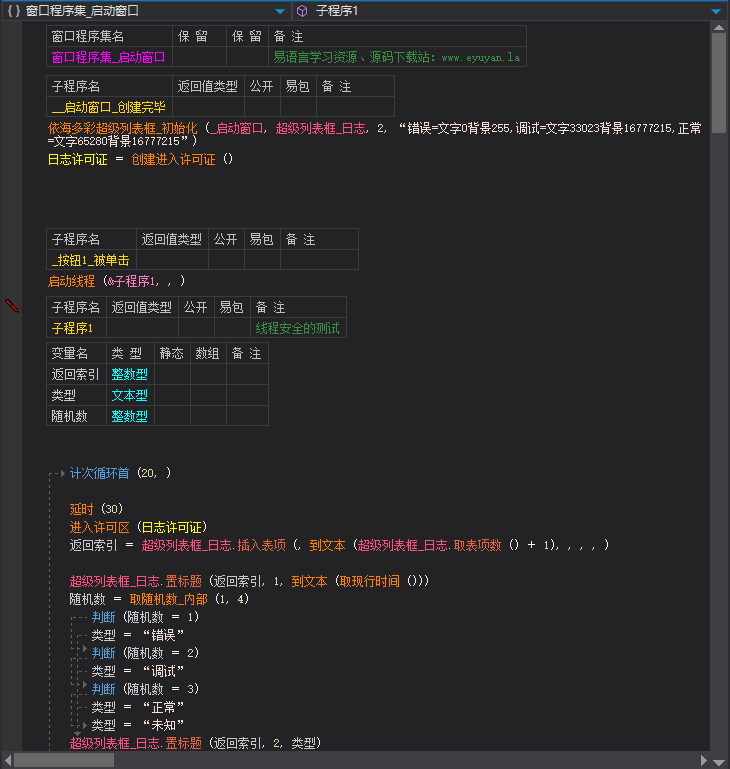Click 公开 cell of _按钮1_被单击 row

(x=224, y=260)
